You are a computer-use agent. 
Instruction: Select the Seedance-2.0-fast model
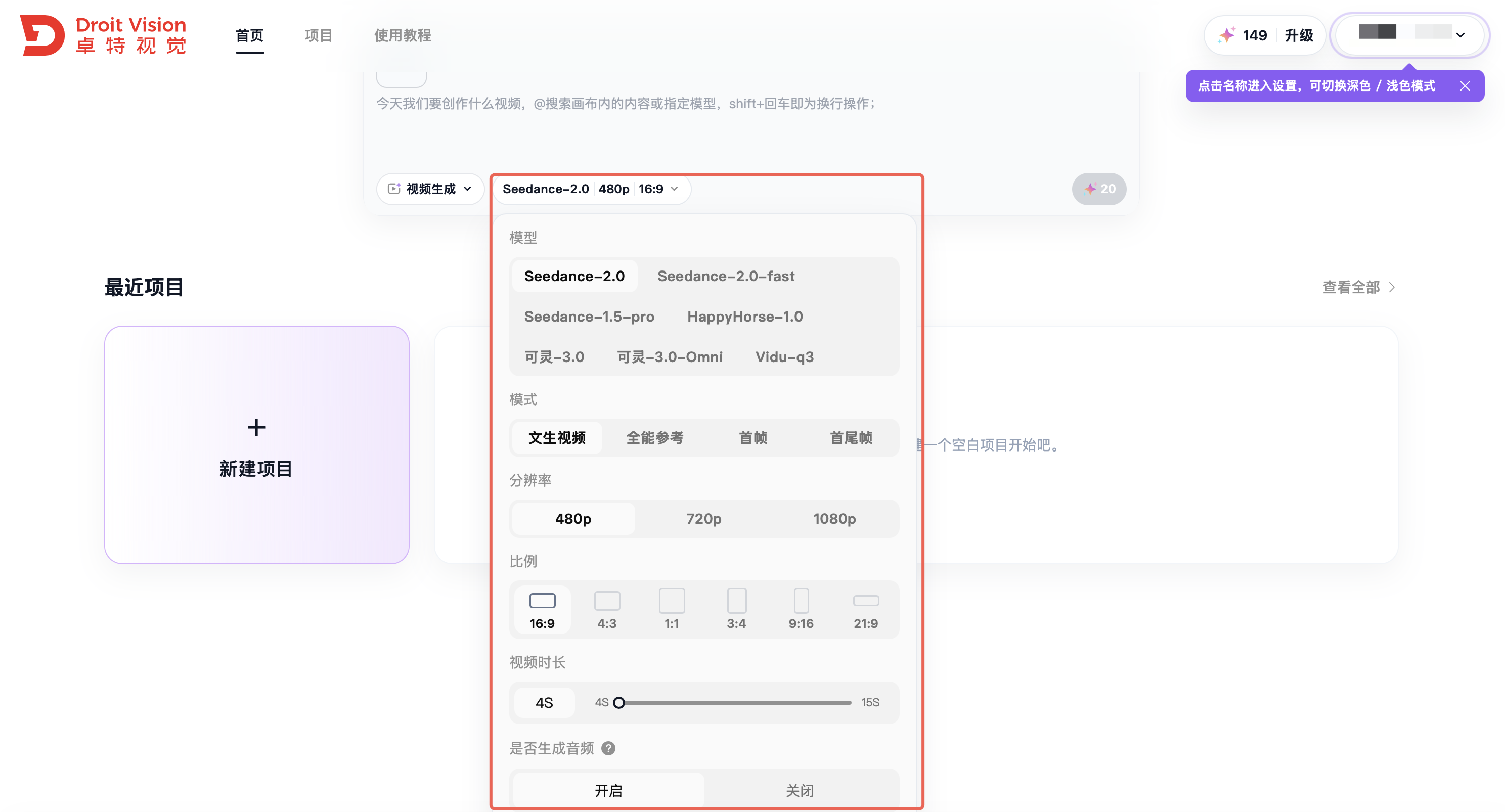pos(726,276)
